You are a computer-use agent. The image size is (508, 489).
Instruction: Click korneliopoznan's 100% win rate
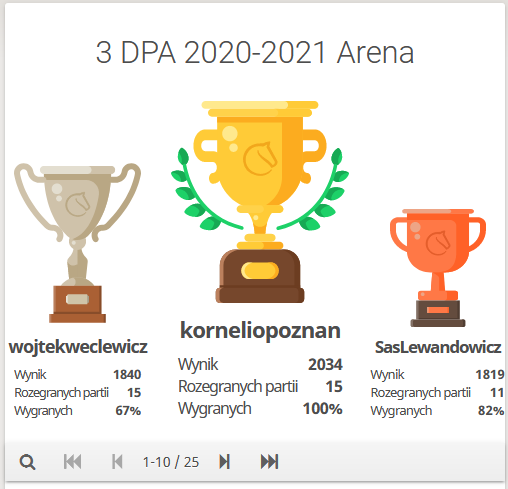click(322, 409)
